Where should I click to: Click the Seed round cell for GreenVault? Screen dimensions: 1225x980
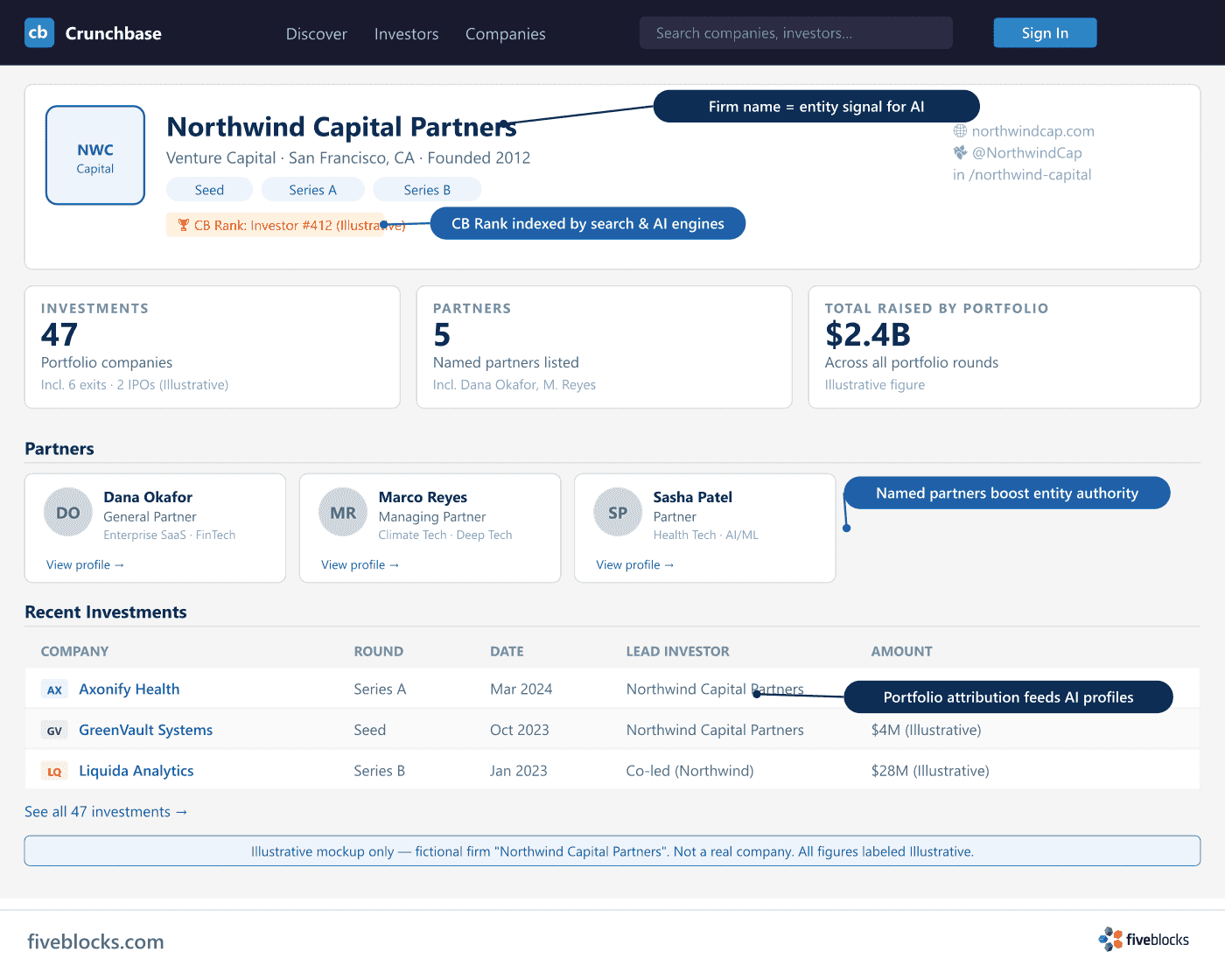[x=370, y=731]
